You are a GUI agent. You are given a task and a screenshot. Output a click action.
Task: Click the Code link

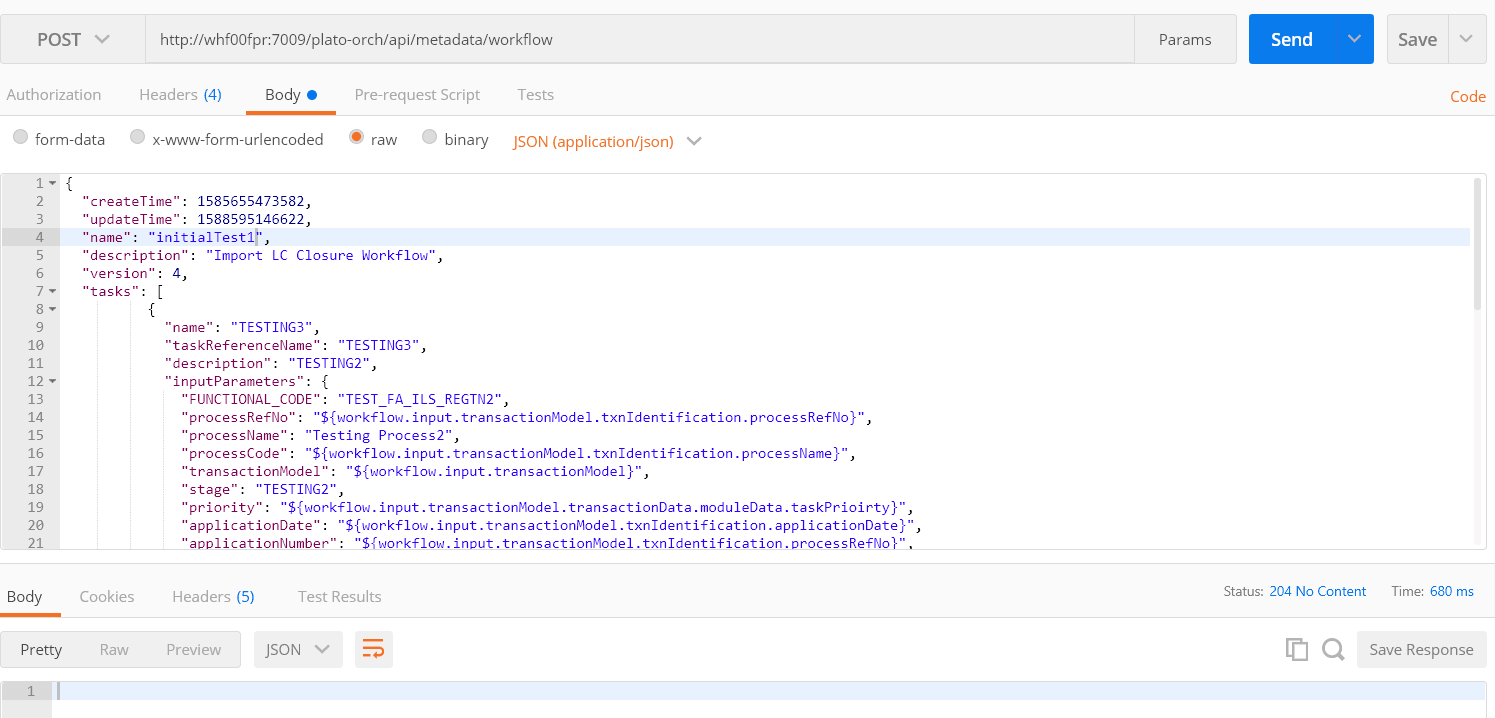(1468, 96)
